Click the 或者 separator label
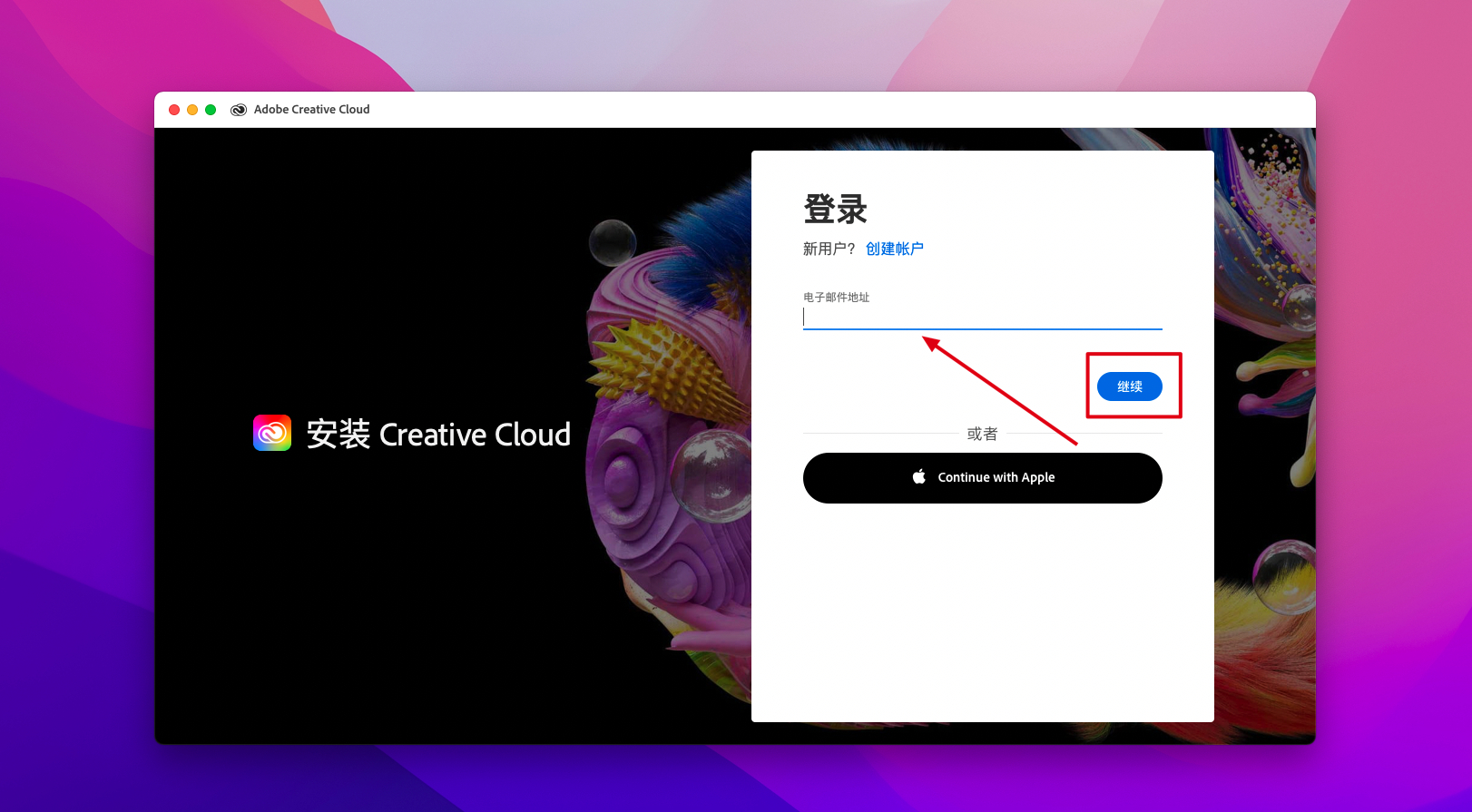Viewport: 1472px width, 812px height. 982,434
